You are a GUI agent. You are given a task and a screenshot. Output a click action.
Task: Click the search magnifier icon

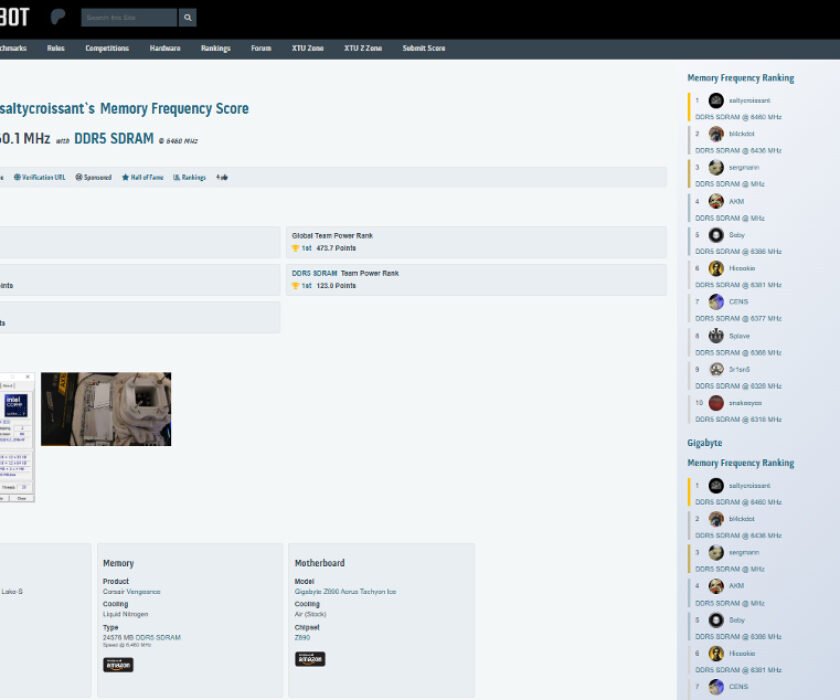pyautogui.click(x=188, y=18)
